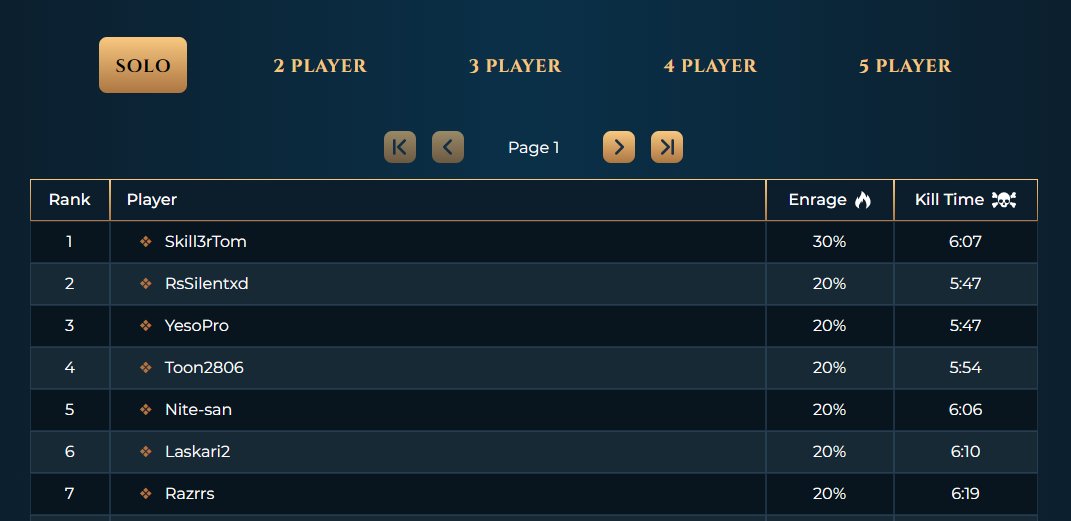Viewport: 1071px width, 521px height.
Task: Click the Player column header
Action: pyautogui.click(x=438, y=200)
